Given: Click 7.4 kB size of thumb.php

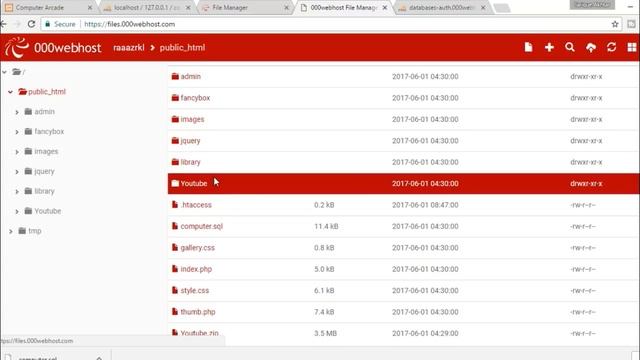Looking at the screenshot, I should pyautogui.click(x=324, y=312).
